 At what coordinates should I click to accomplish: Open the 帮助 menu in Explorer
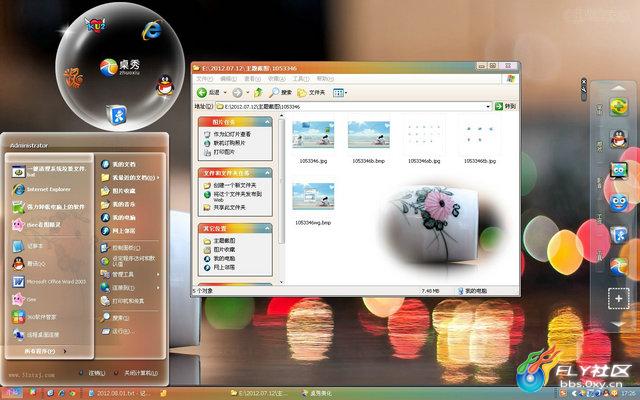click(x=325, y=78)
